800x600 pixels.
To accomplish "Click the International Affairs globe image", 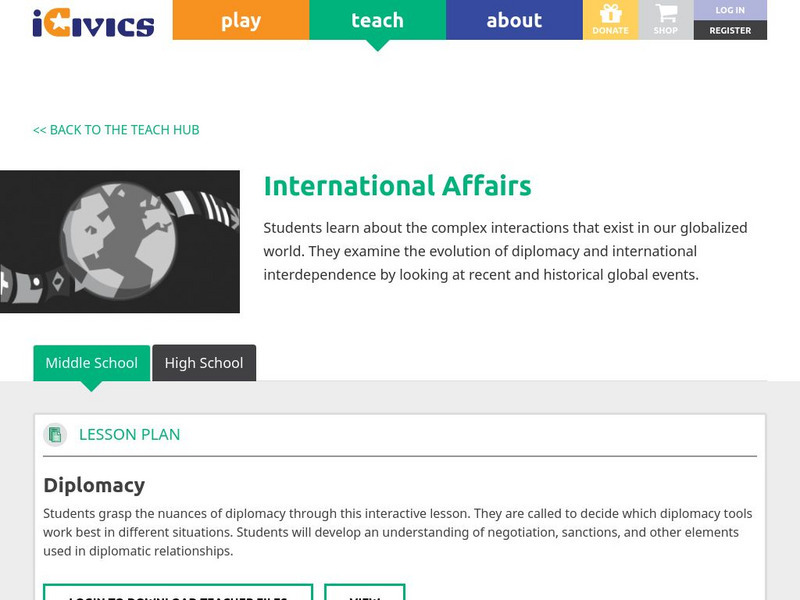I will (x=120, y=242).
